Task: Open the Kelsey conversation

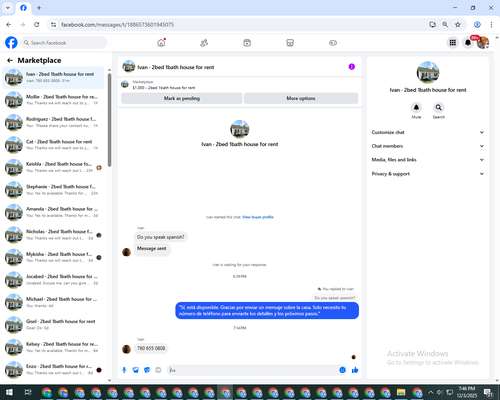Action: pos(53,347)
